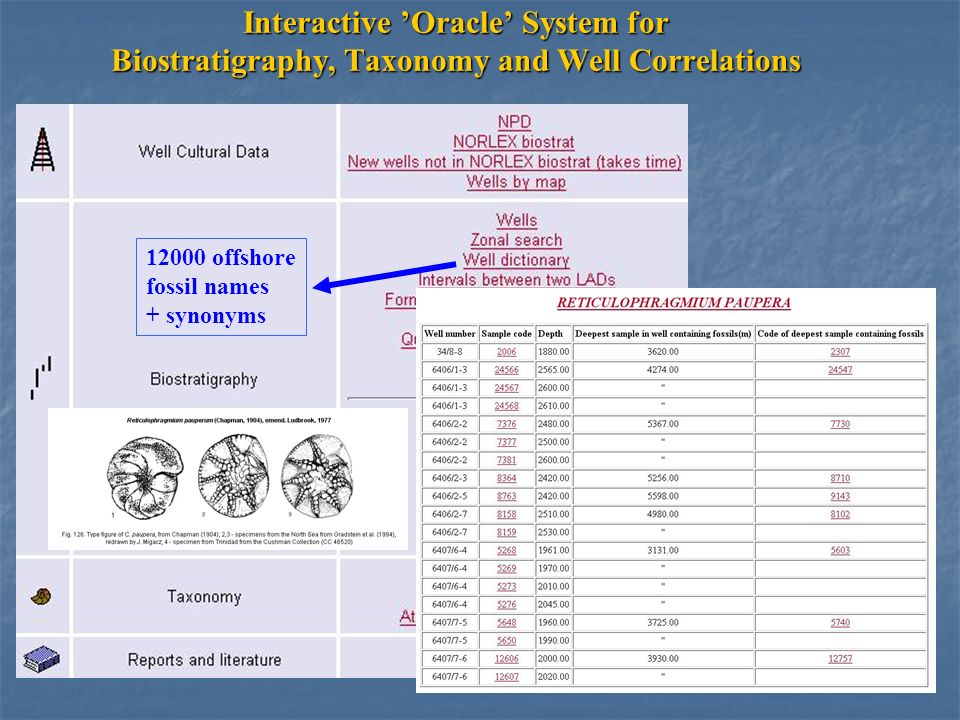Click depth value 2045.00
The height and width of the screenshot is (720, 960).
(x=553, y=604)
